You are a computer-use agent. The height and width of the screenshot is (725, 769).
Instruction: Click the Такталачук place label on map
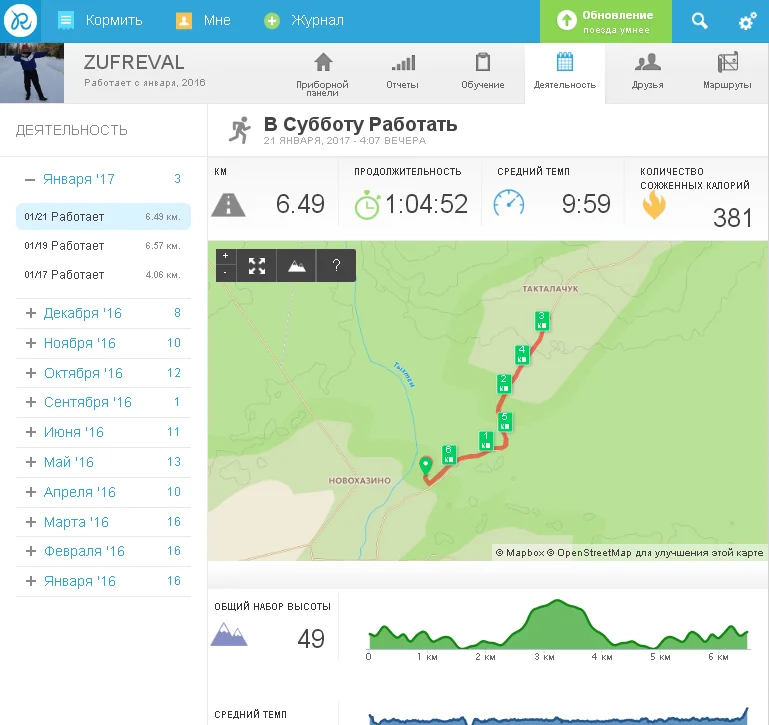pyautogui.click(x=550, y=289)
